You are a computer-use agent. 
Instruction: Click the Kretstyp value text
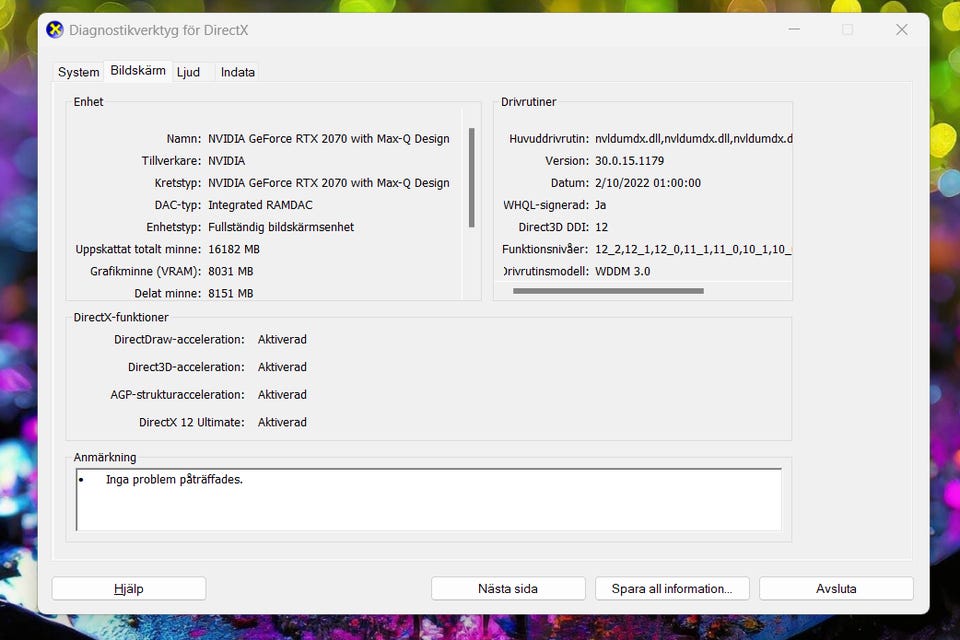pyautogui.click(x=329, y=183)
